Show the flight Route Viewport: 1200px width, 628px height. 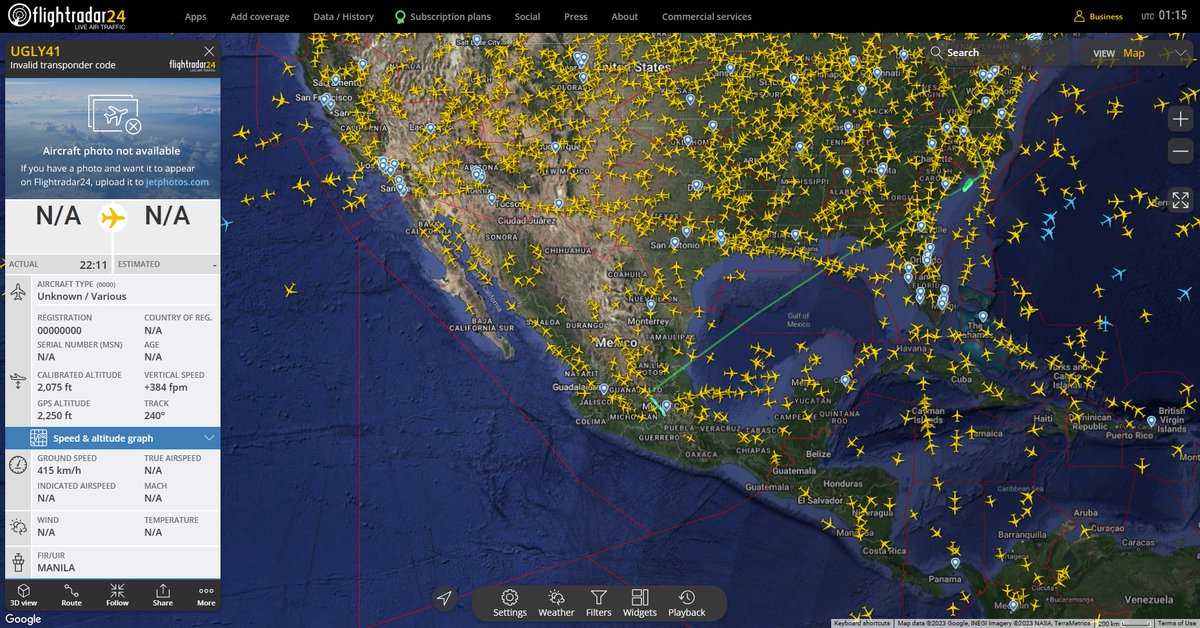(x=71, y=595)
